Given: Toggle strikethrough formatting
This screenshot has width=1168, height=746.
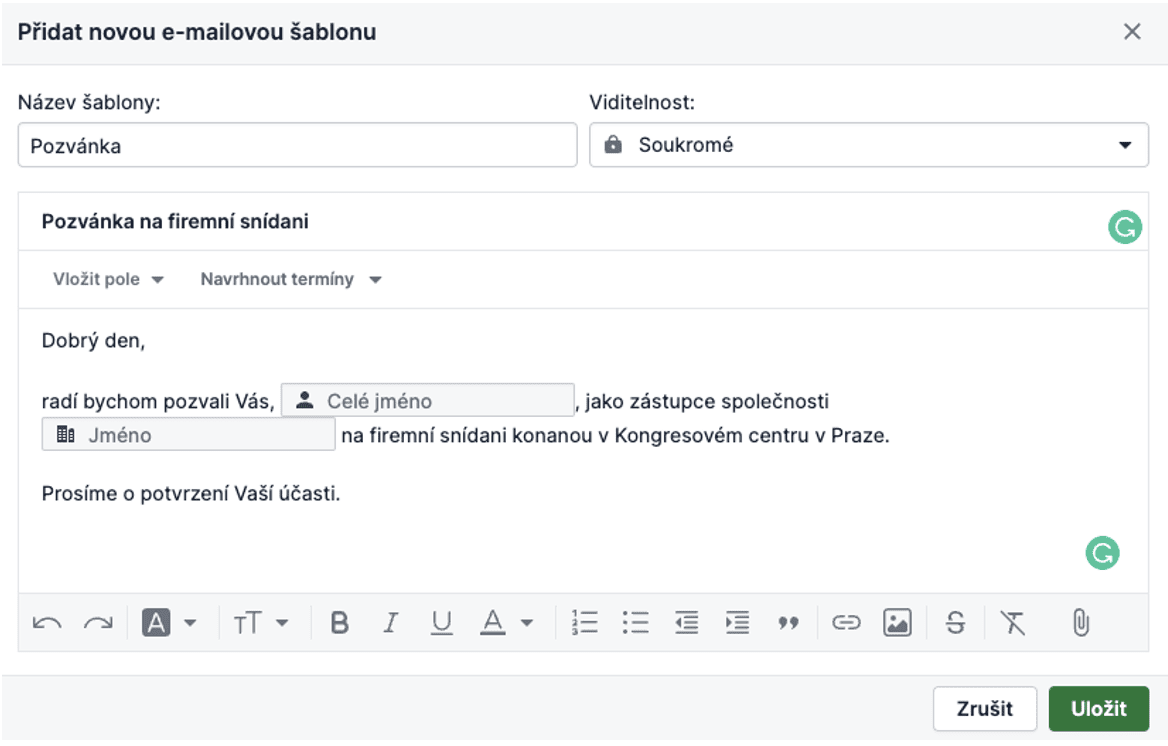Looking at the screenshot, I should click(x=955, y=623).
